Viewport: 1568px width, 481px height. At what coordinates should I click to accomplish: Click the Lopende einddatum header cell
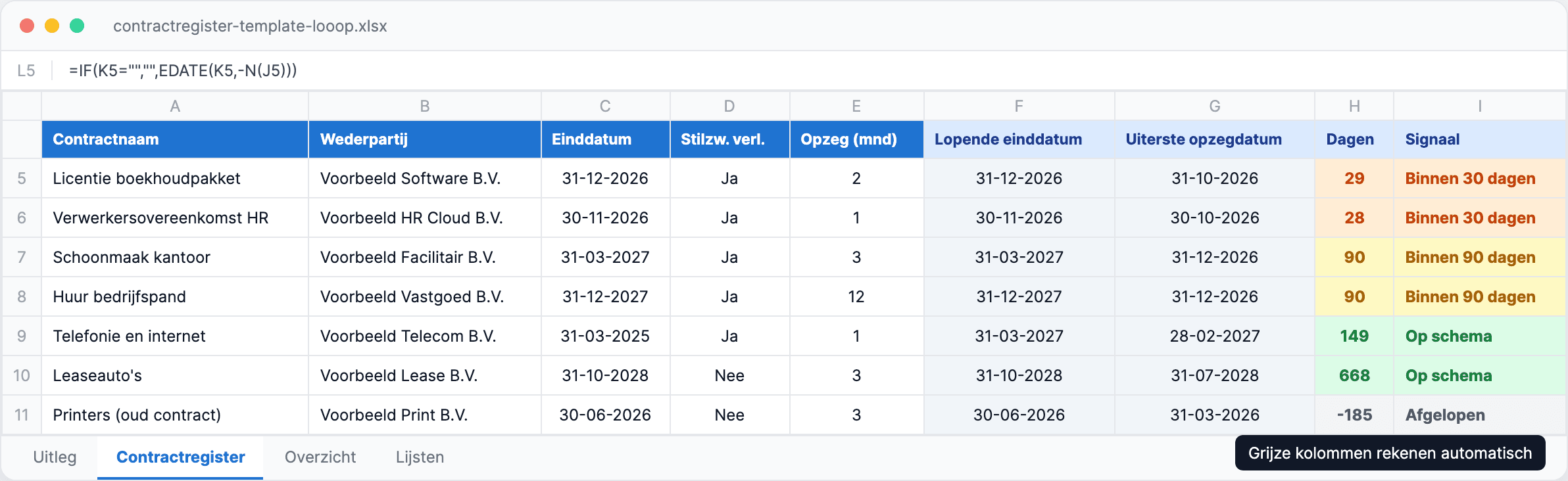click(1019, 139)
